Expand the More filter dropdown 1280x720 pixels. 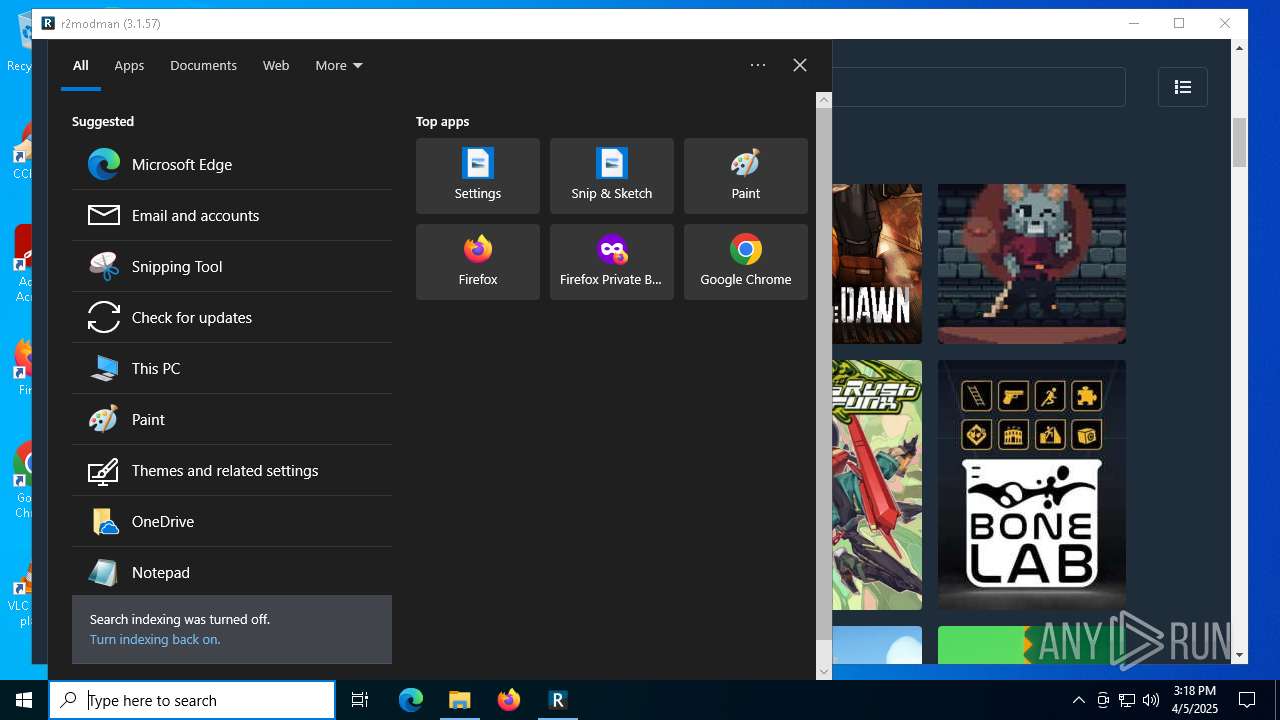(339, 65)
